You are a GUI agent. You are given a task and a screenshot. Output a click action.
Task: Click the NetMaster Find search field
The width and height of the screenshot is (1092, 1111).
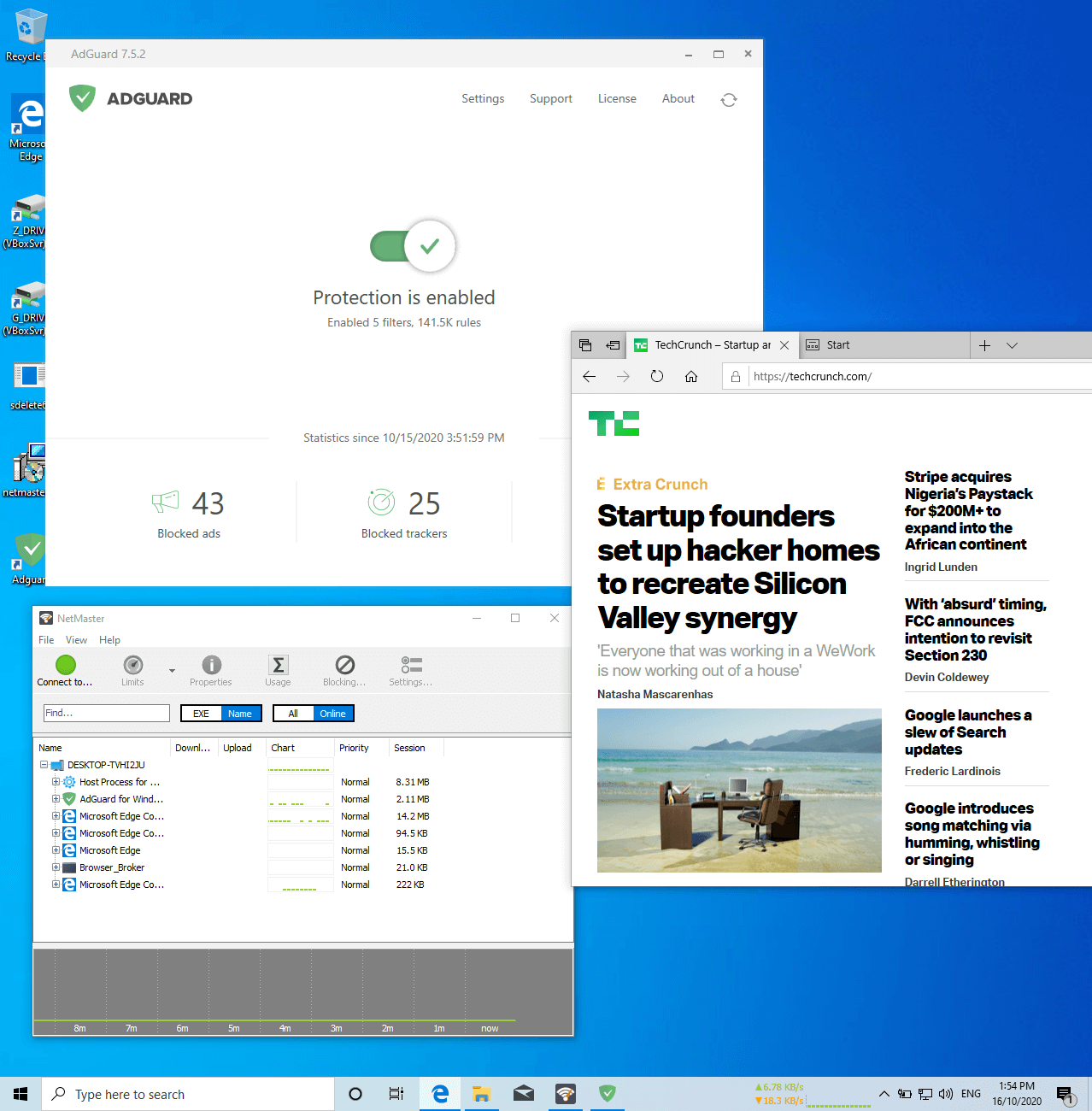107,713
